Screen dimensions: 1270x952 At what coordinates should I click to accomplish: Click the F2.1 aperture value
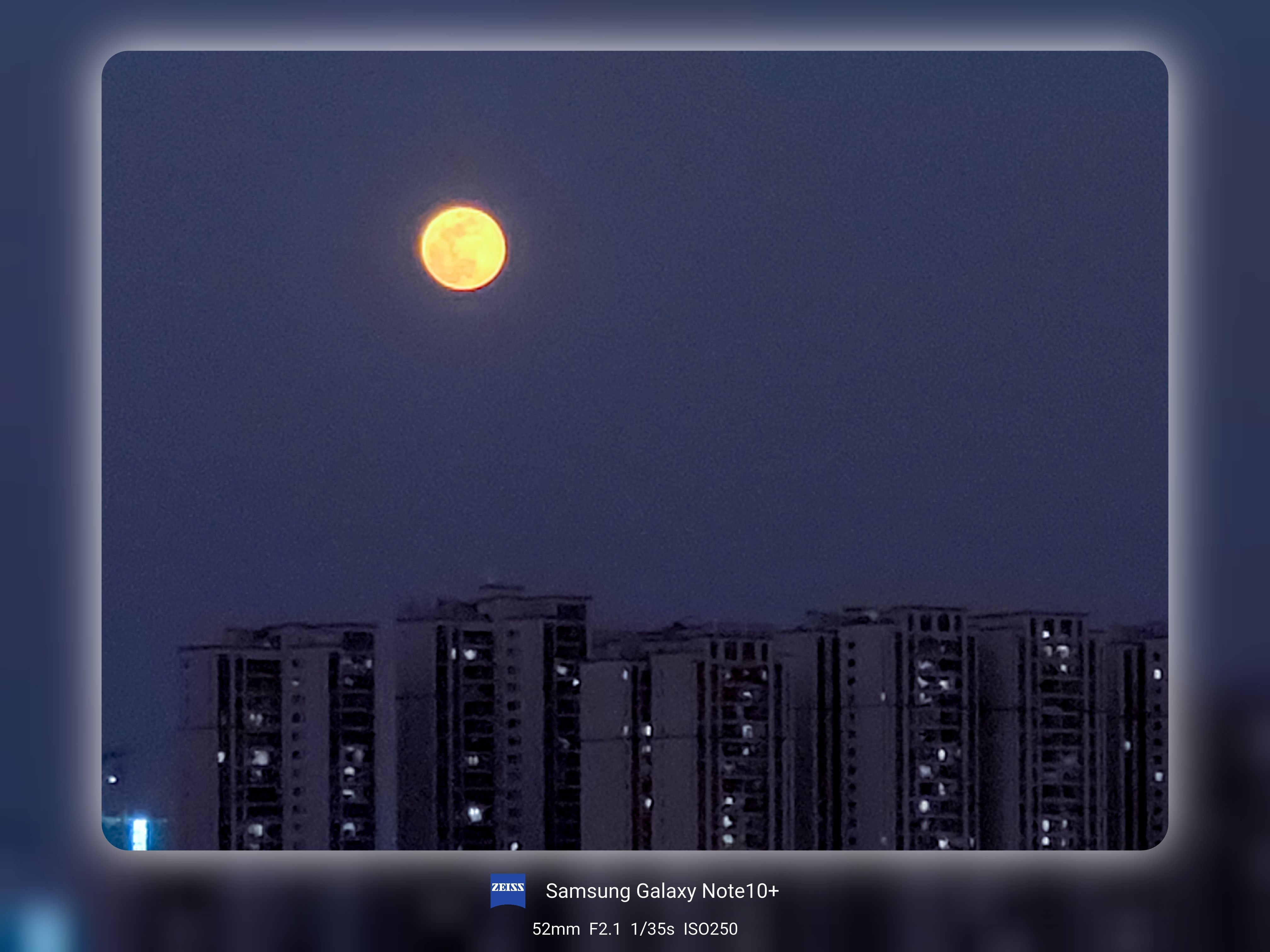pyautogui.click(x=604, y=929)
